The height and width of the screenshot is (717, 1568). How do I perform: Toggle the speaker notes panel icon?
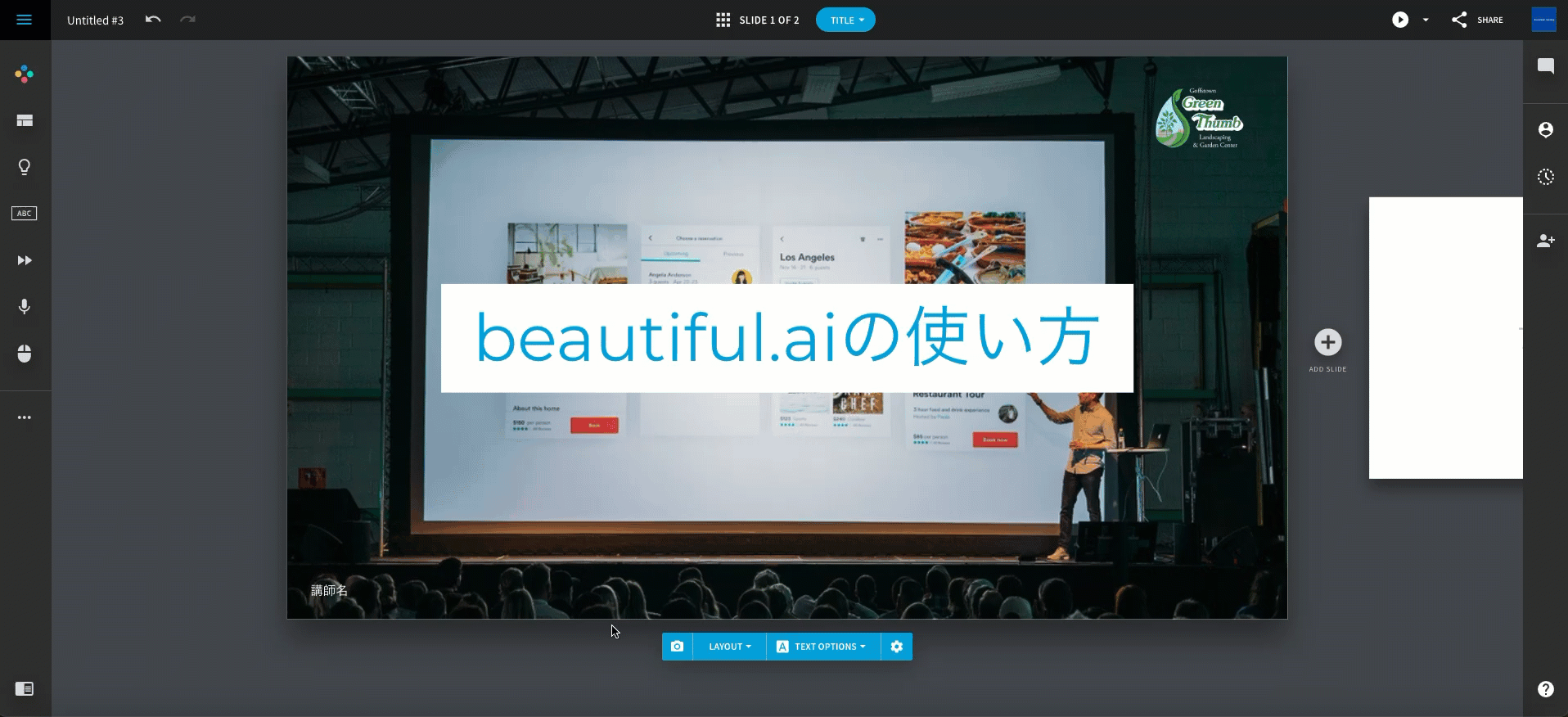click(x=25, y=689)
